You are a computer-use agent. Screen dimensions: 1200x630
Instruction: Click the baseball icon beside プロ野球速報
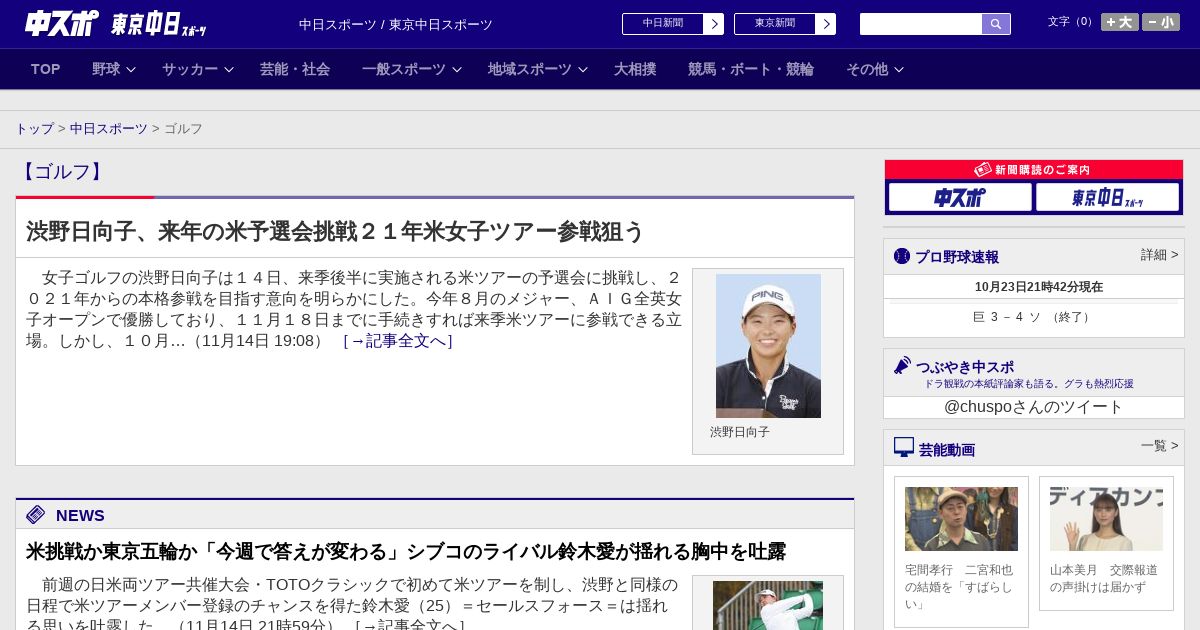(x=902, y=256)
